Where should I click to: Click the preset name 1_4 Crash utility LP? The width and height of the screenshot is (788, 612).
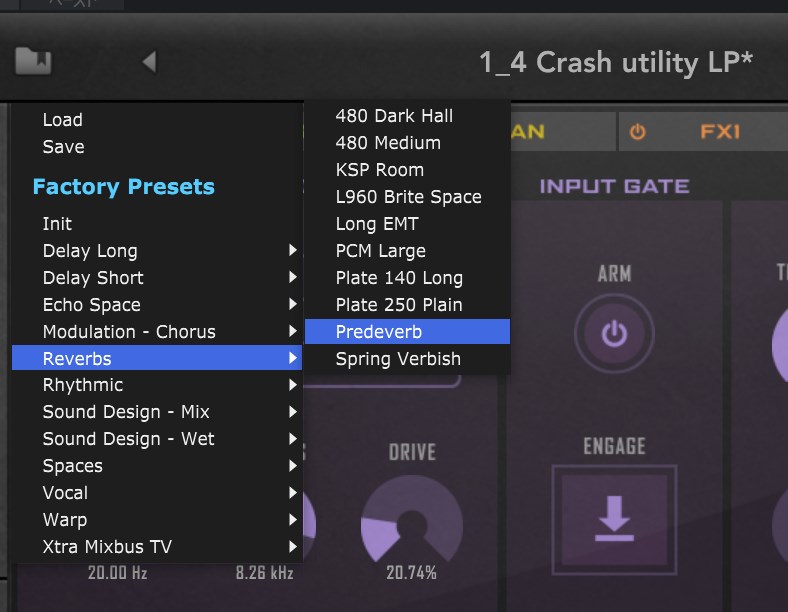click(616, 62)
